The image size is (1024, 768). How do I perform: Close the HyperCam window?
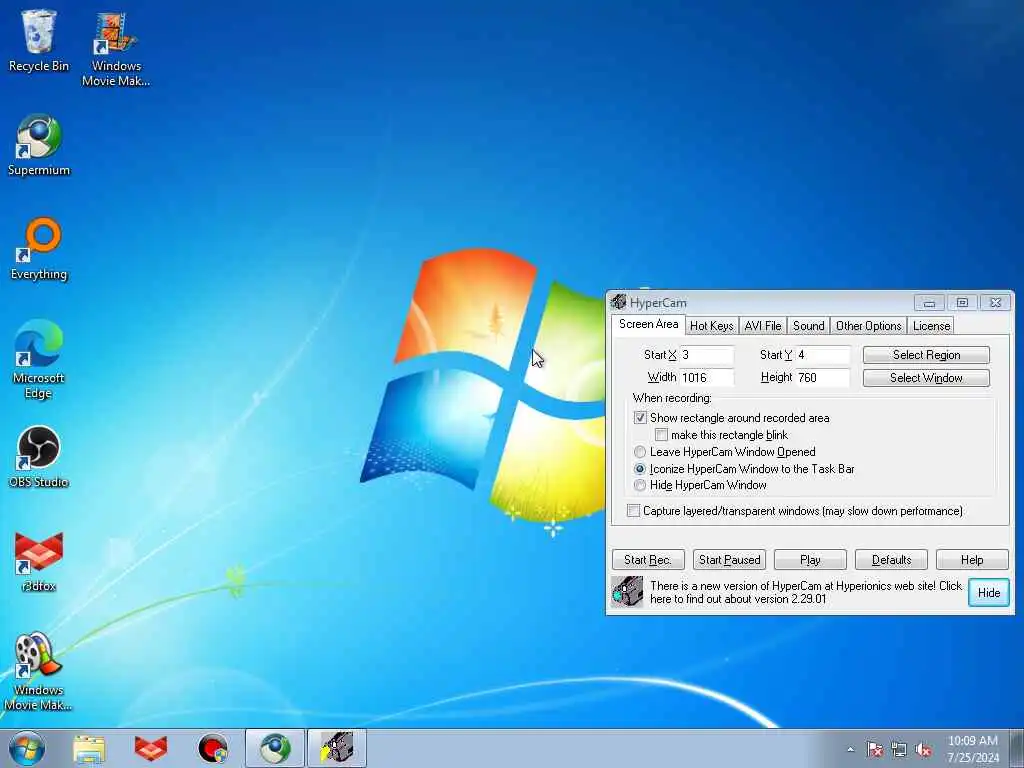click(995, 302)
